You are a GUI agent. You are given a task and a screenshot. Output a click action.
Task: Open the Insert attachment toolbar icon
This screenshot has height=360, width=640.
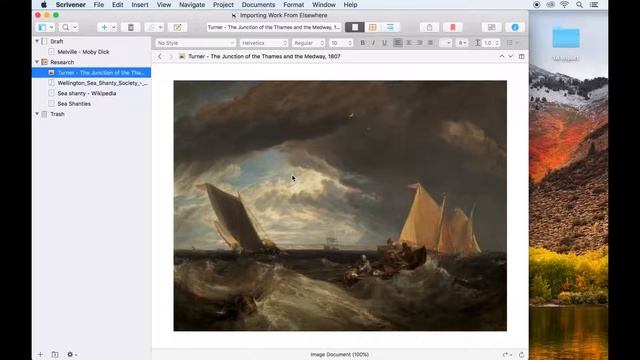(152, 27)
